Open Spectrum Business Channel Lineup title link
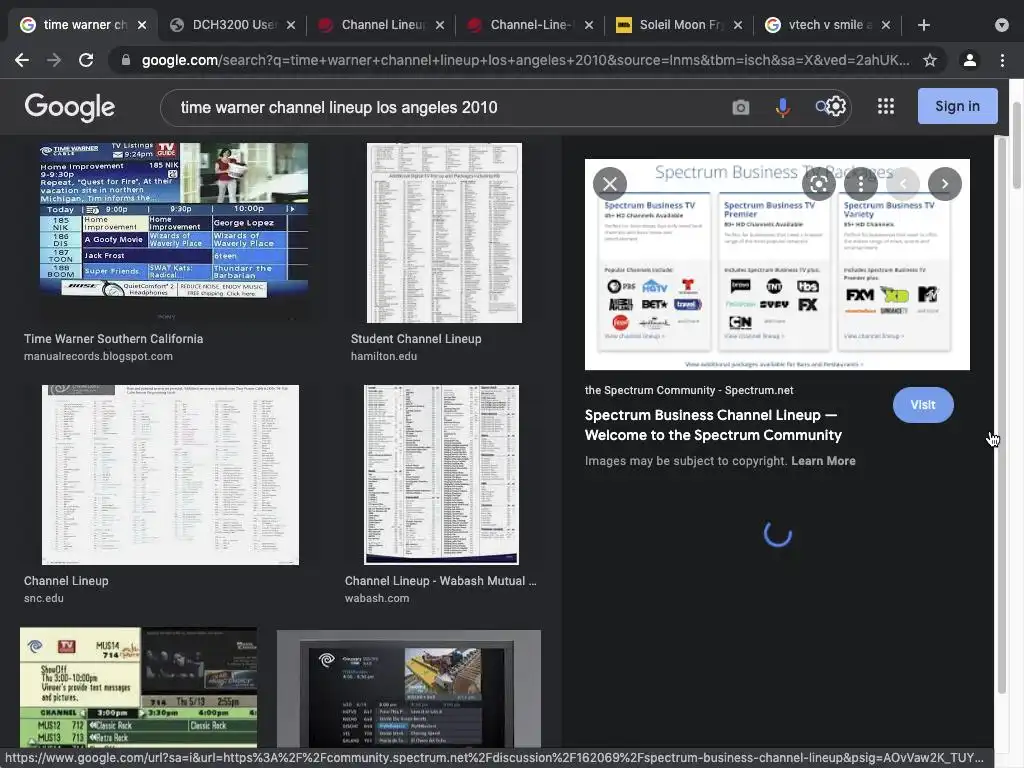1024x768 pixels. [713, 425]
